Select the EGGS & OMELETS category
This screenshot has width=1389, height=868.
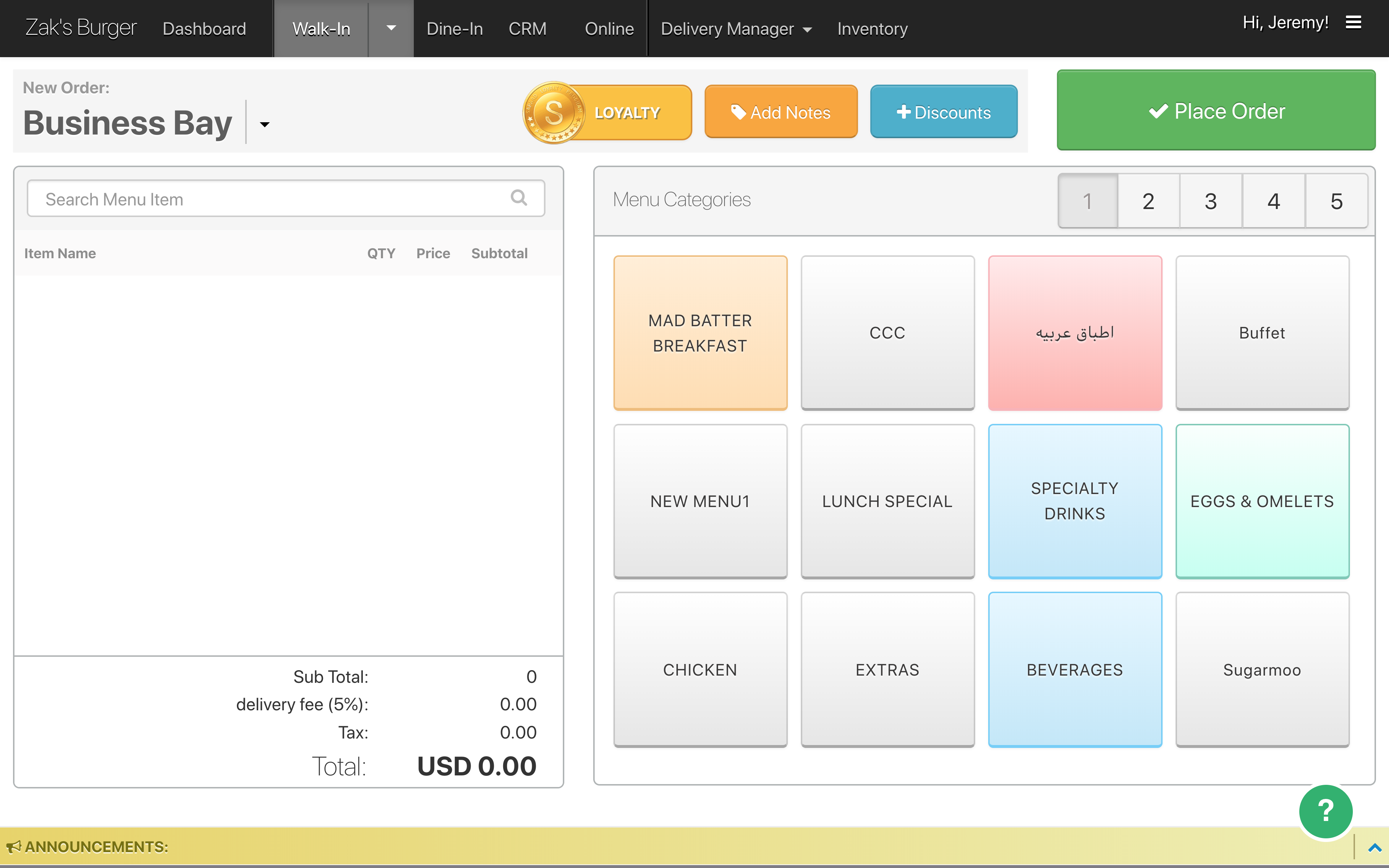[1262, 501]
